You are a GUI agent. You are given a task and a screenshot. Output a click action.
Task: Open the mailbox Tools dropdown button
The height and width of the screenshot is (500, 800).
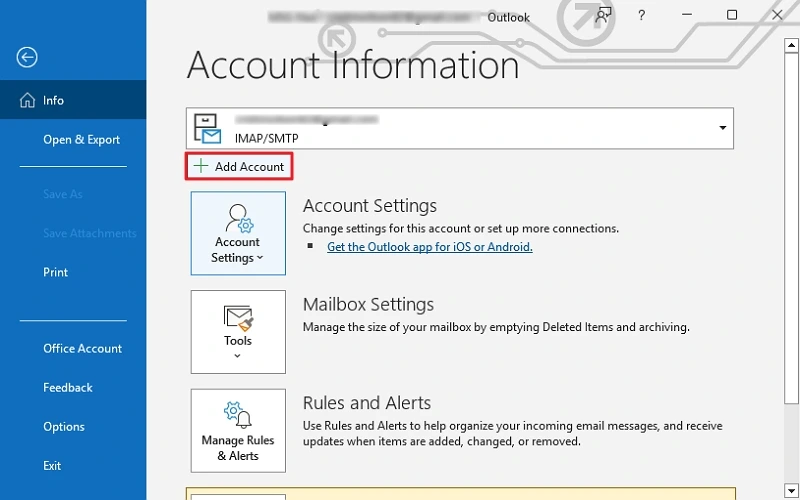click(238, 332)
